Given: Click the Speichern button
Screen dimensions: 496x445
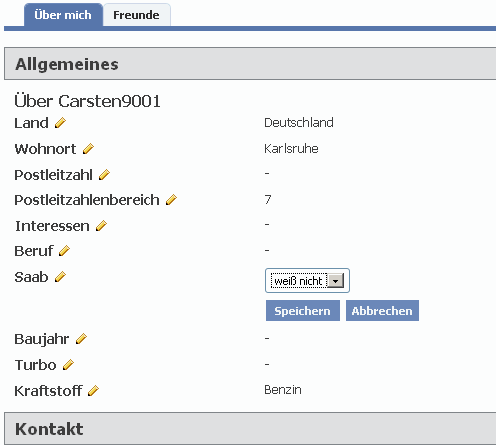Looking at the screenshot, I should click(x=303, y=311).
